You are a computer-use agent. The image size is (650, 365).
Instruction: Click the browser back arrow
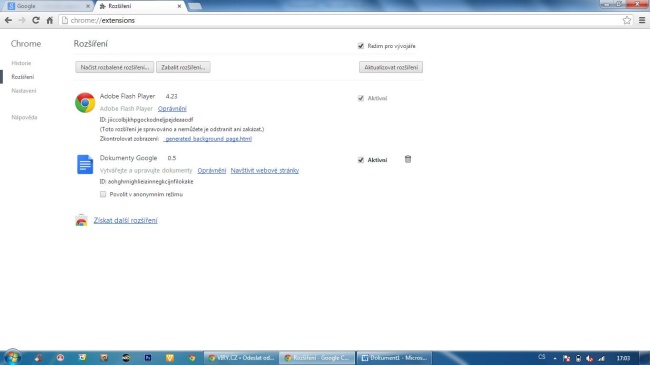pyautogui.click(x=8, y=20)
